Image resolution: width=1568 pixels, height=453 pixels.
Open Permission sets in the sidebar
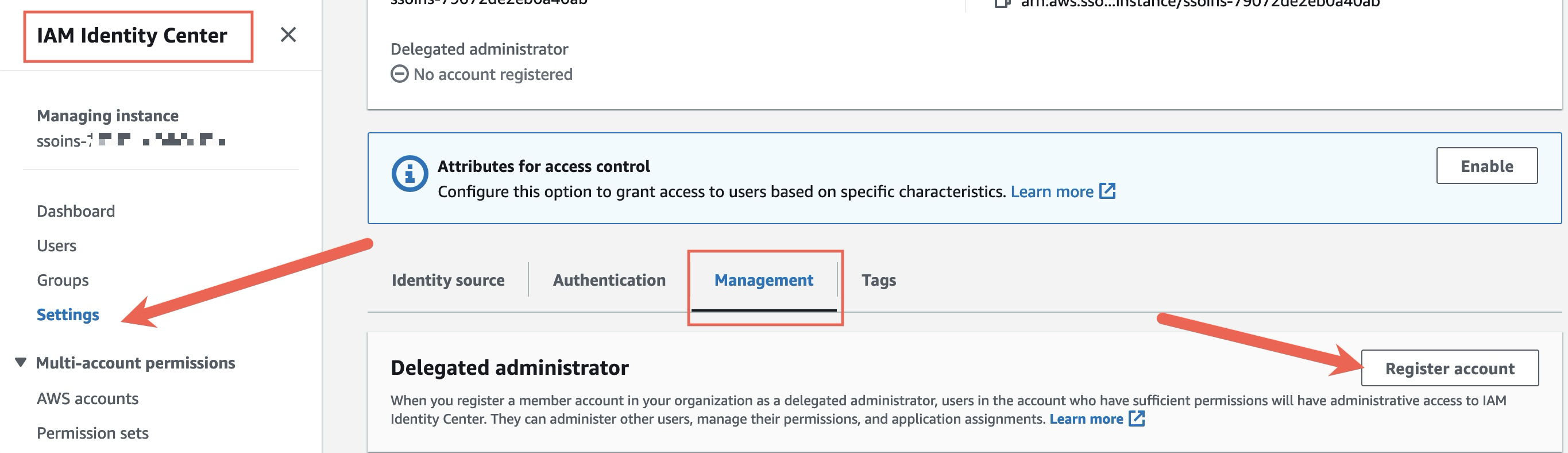coord(92,433)
